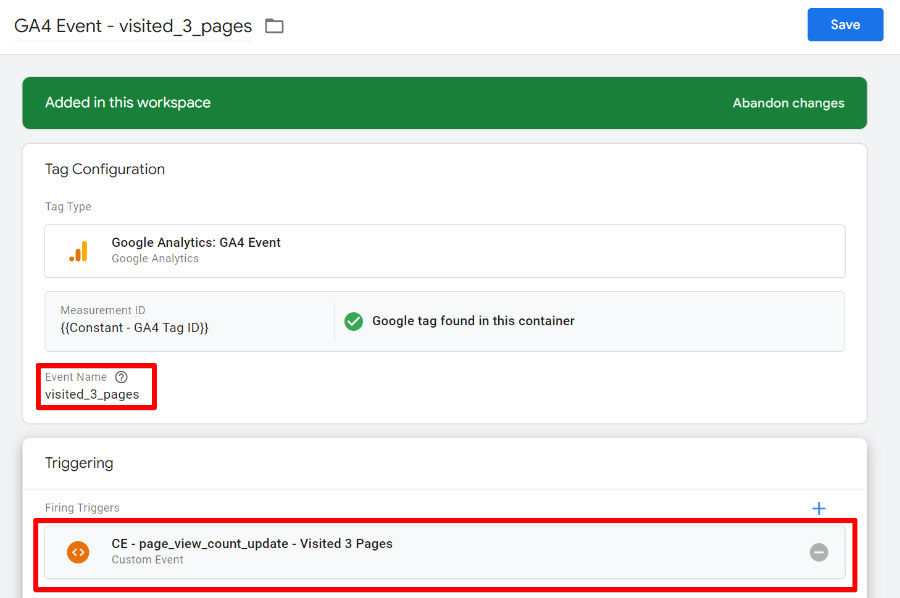This screenshot has height=598, width=900.
Task: Click the Google tag found in this container text
Action: point(473,321)
